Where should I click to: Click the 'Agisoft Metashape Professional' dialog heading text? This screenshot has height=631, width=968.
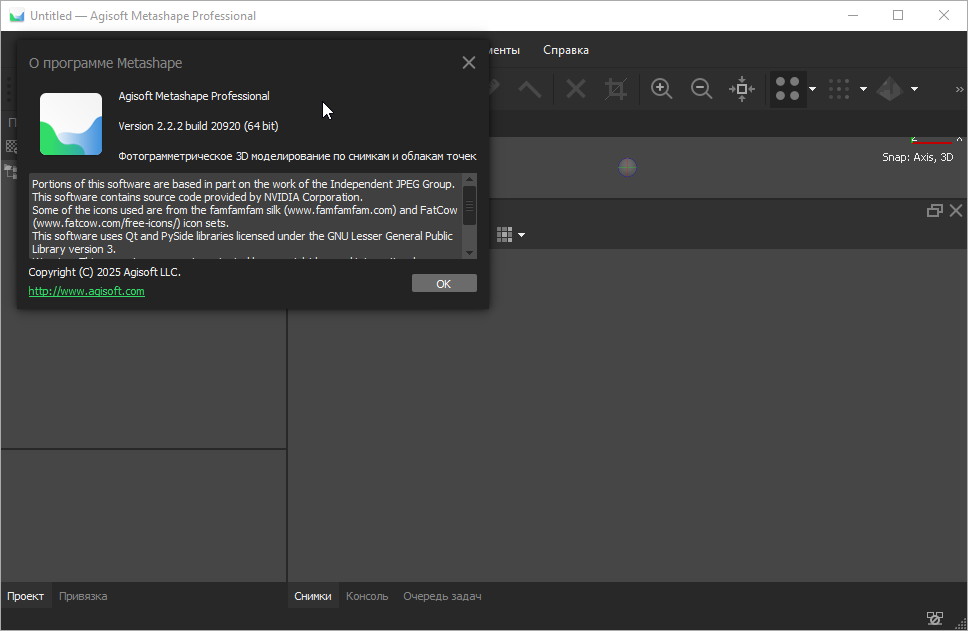[x=194, y=96]
